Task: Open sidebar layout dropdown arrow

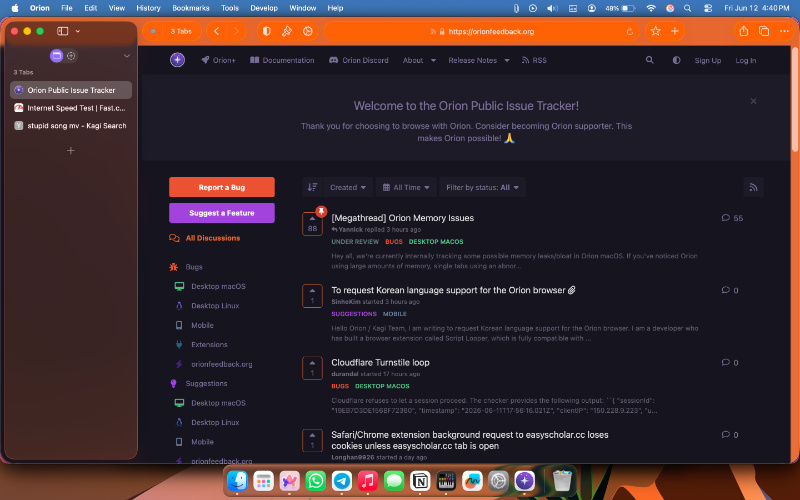Action: 78,31
